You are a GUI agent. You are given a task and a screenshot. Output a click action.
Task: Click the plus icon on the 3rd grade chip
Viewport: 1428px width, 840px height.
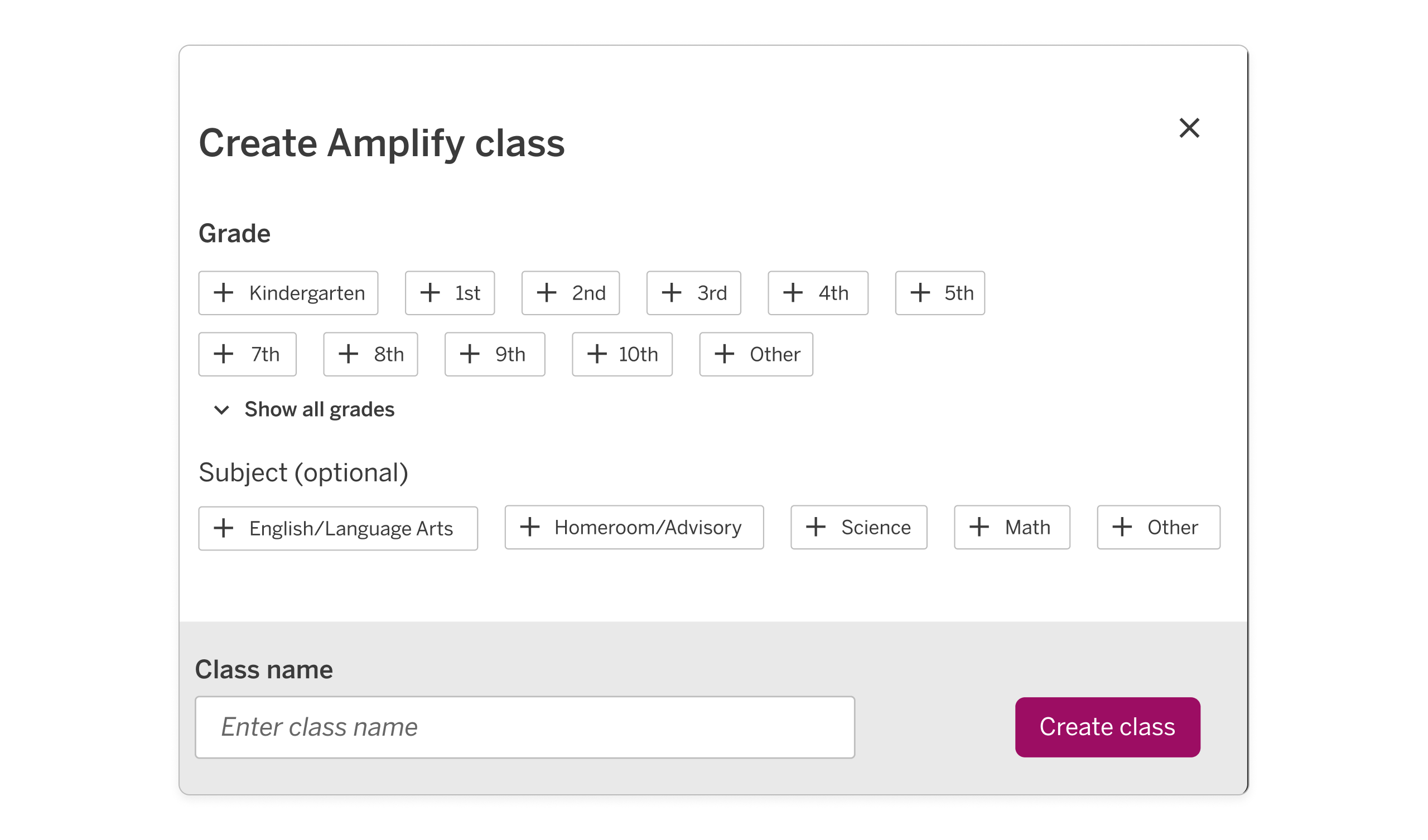672,293
